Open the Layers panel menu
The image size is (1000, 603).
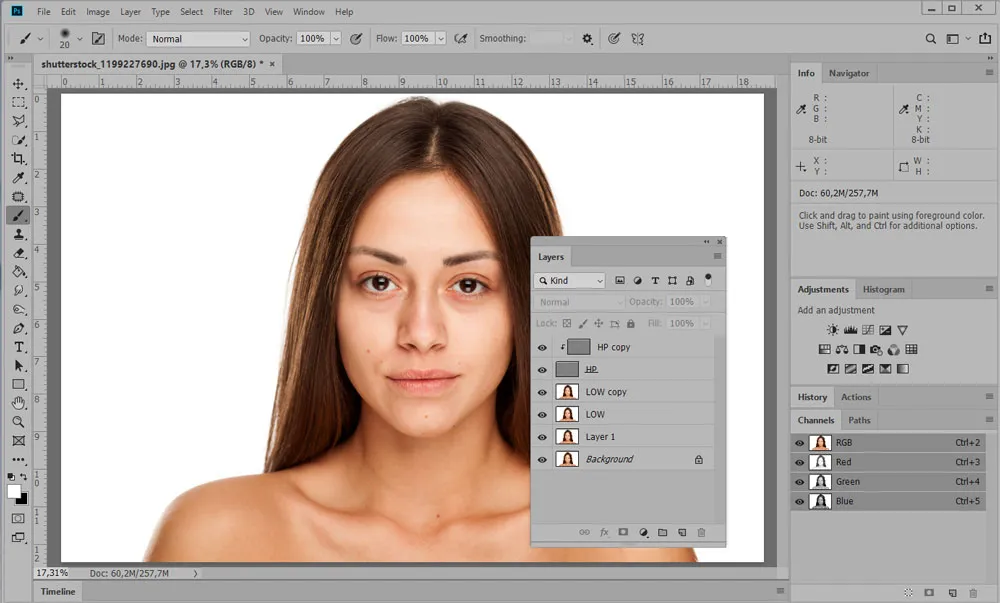tap(717, 256)
